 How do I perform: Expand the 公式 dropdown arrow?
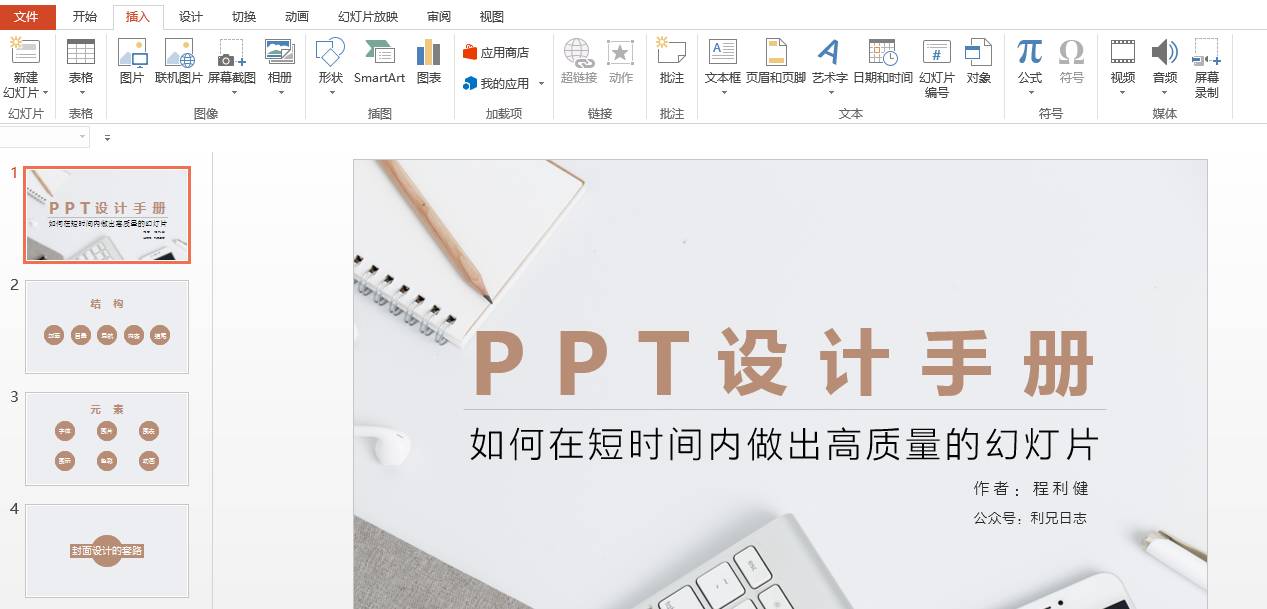pos(1030,93)
